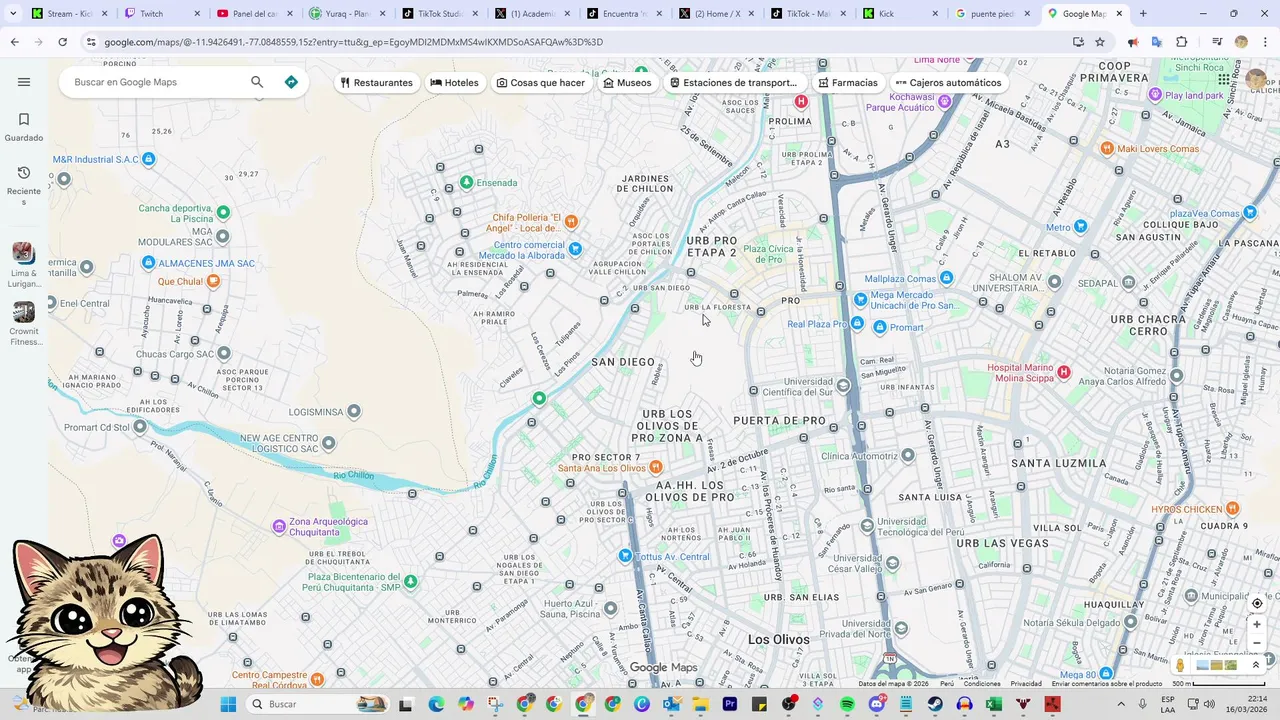
Task: Click the search magnifier icon
Action: coord(257,82)
